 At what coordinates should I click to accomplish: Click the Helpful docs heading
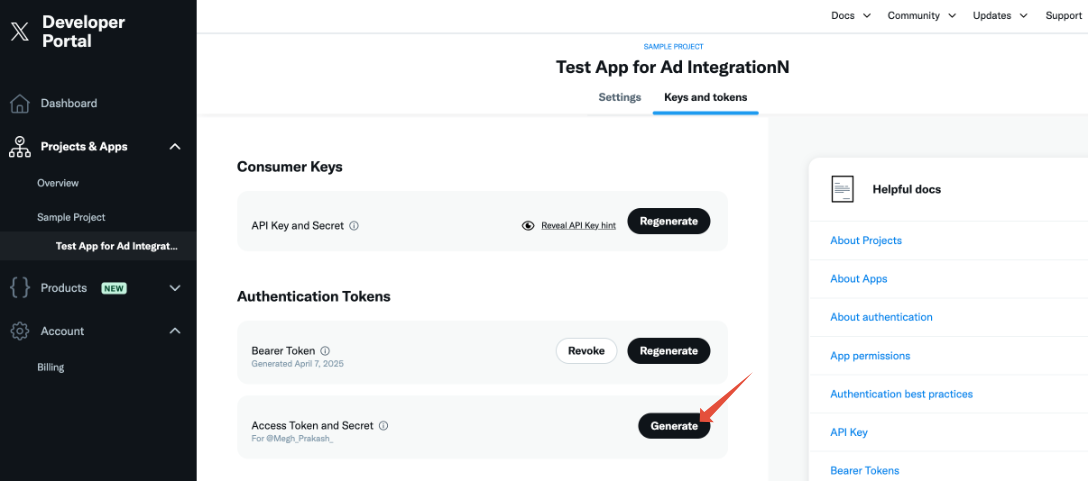pyautogui.click(x=906, y=189)
